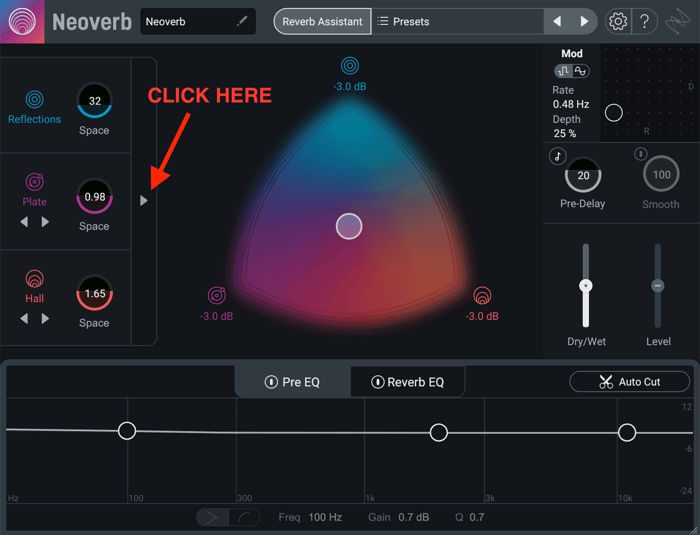Screen dimensions: 700x535
Task: Click the Plate icon beside the blend pad
Action: [x=217, y=295]
